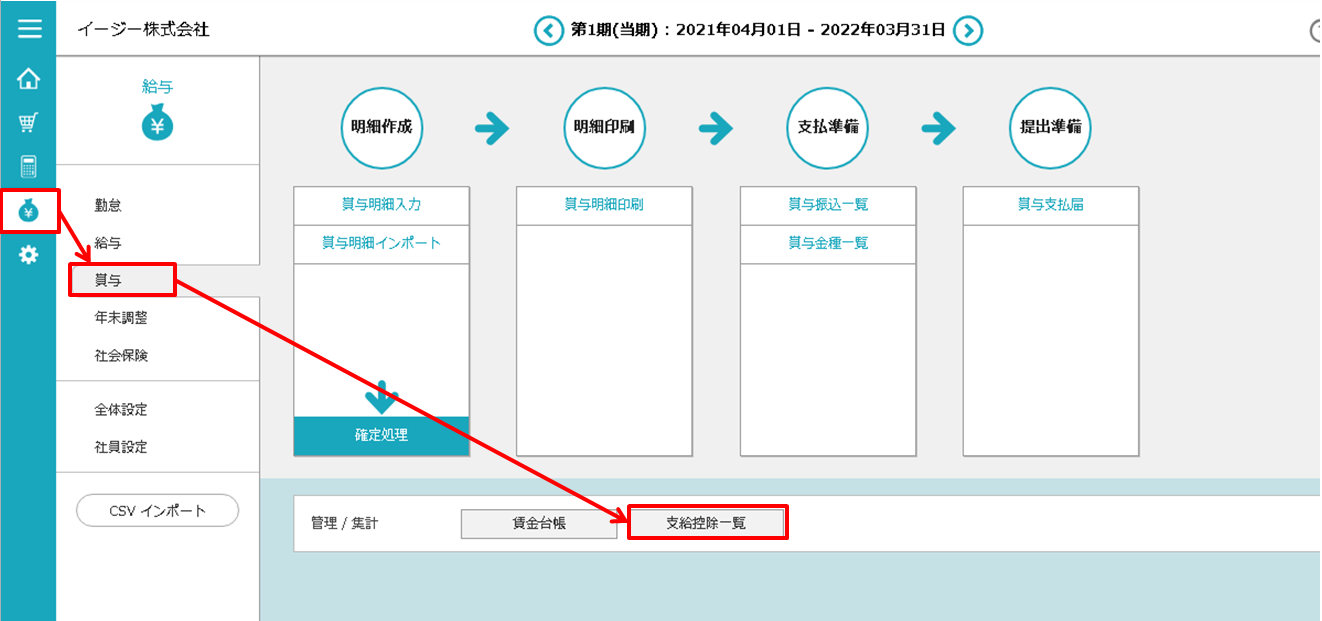Click the Home icon in sidebar

tap(29, 78)
